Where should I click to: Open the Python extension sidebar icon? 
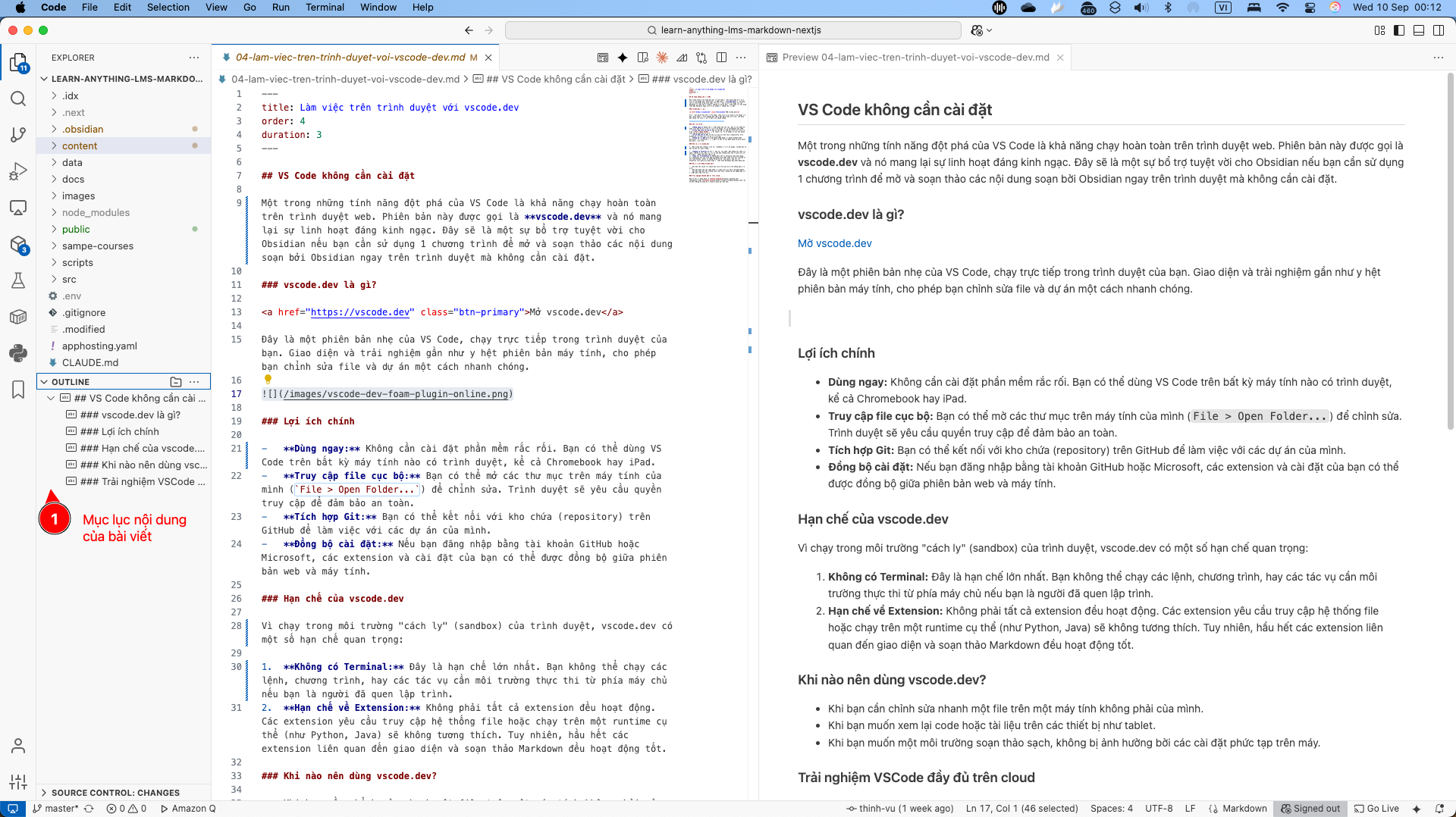18,353
